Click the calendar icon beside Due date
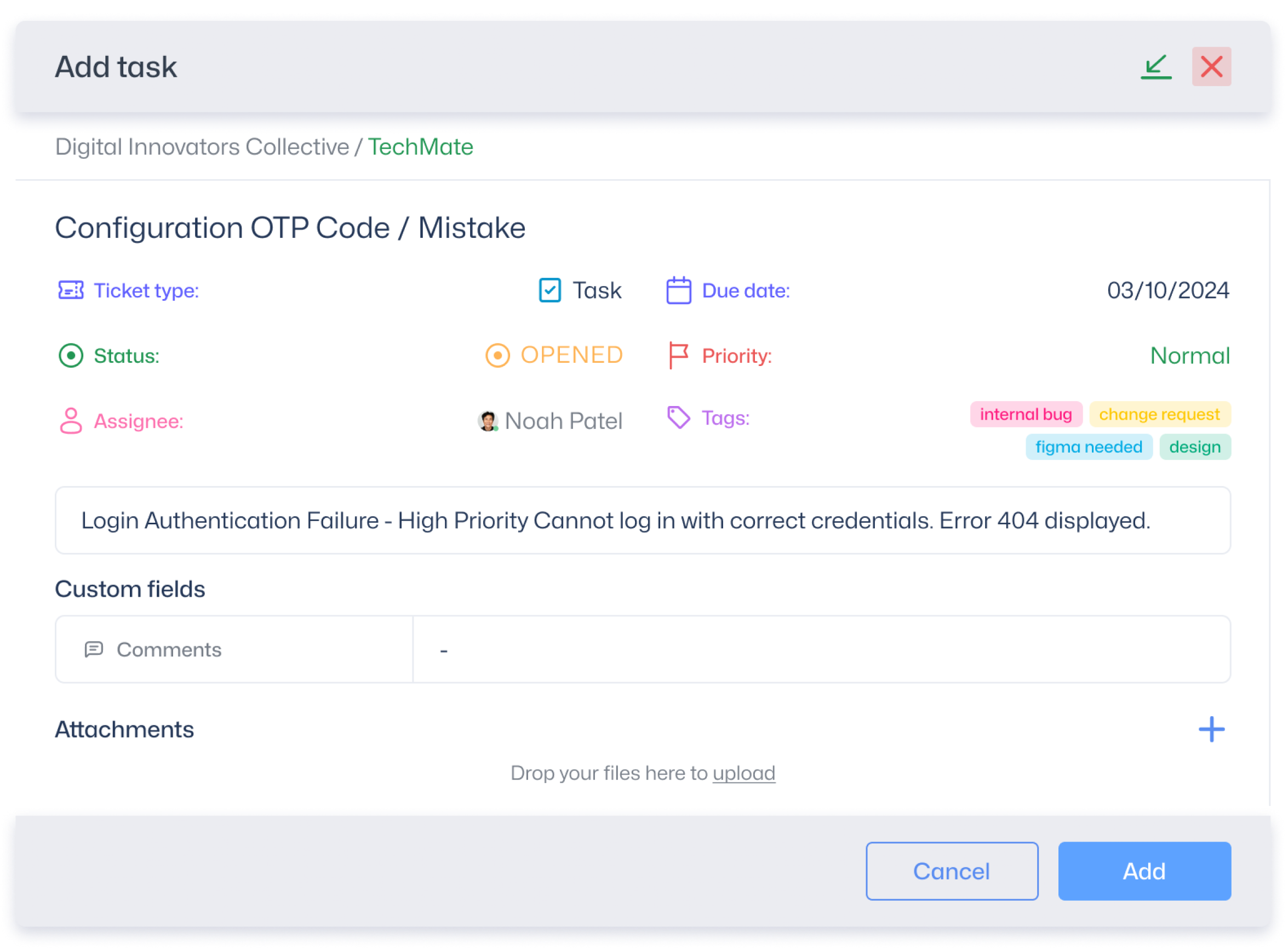This screenshot has height=949, width=1288. (x=679, y=291)
